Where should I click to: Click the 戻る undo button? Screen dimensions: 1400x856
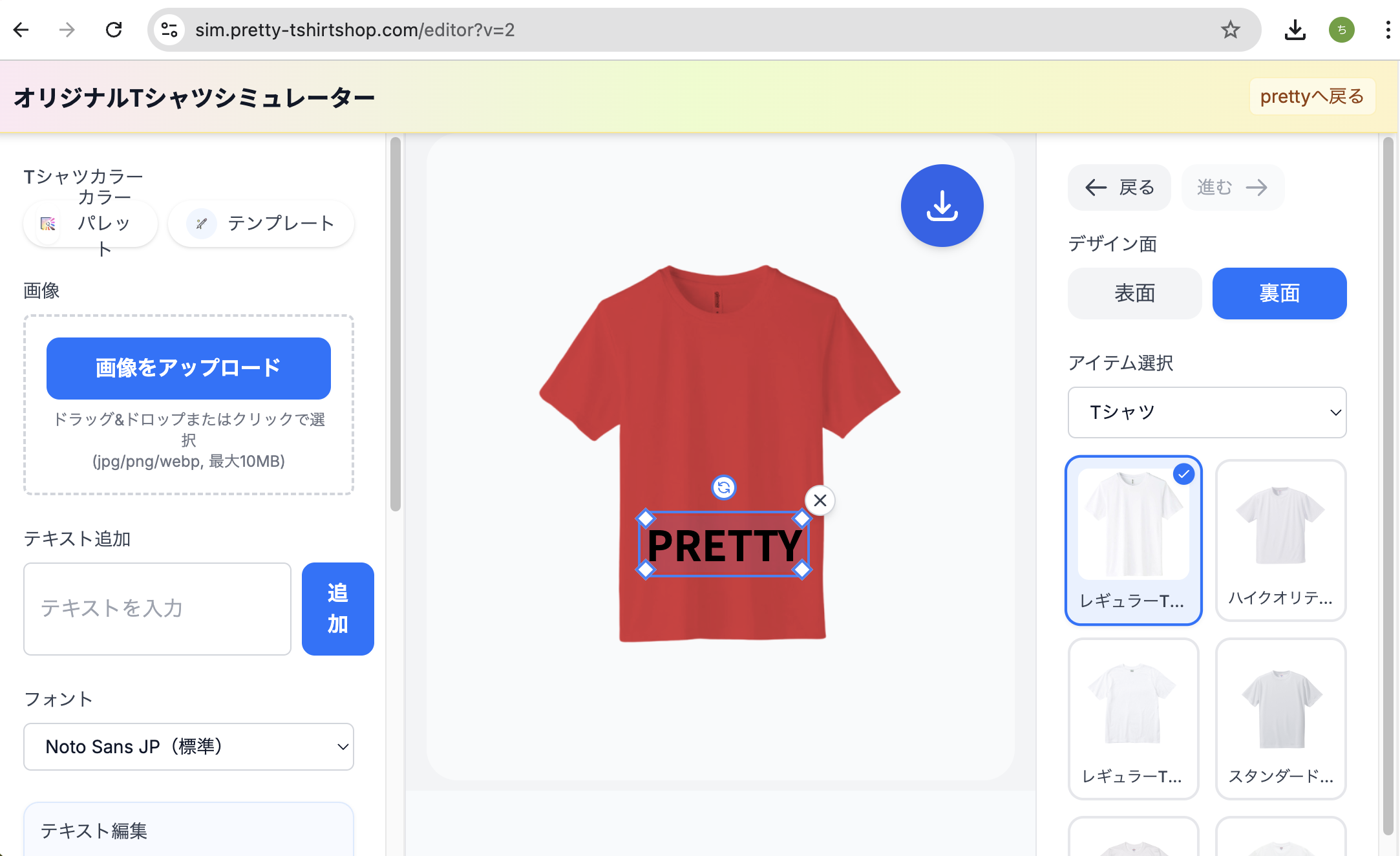pos(1119,187)
